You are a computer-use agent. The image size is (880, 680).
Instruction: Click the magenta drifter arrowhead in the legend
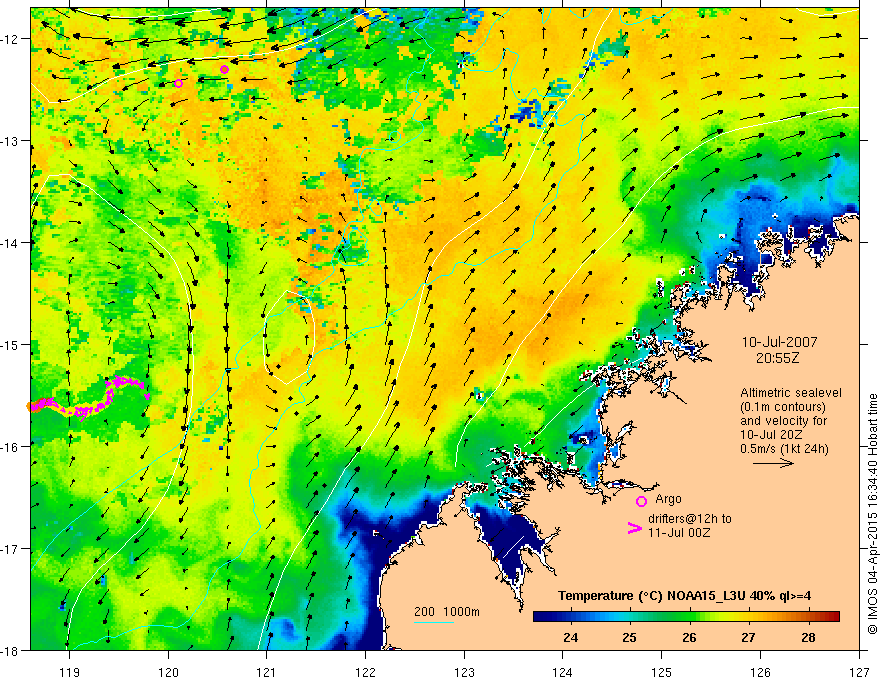[635, 528]
